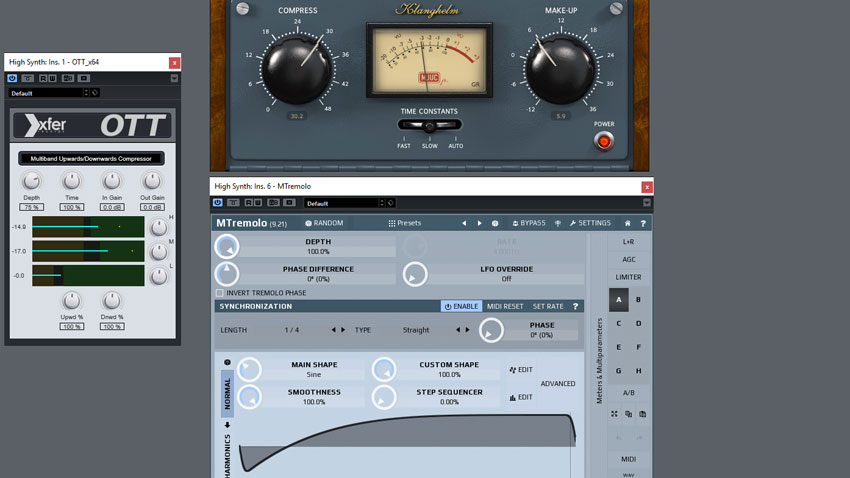This screenshot has width=850, height=478.
Task: Select the next preset arrow in MTremolo
Action: (x=479, y=223)
